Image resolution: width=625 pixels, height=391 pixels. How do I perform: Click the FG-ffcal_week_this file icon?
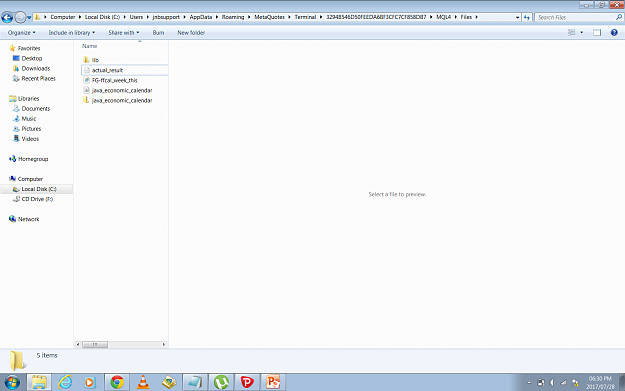pos(86,80)
